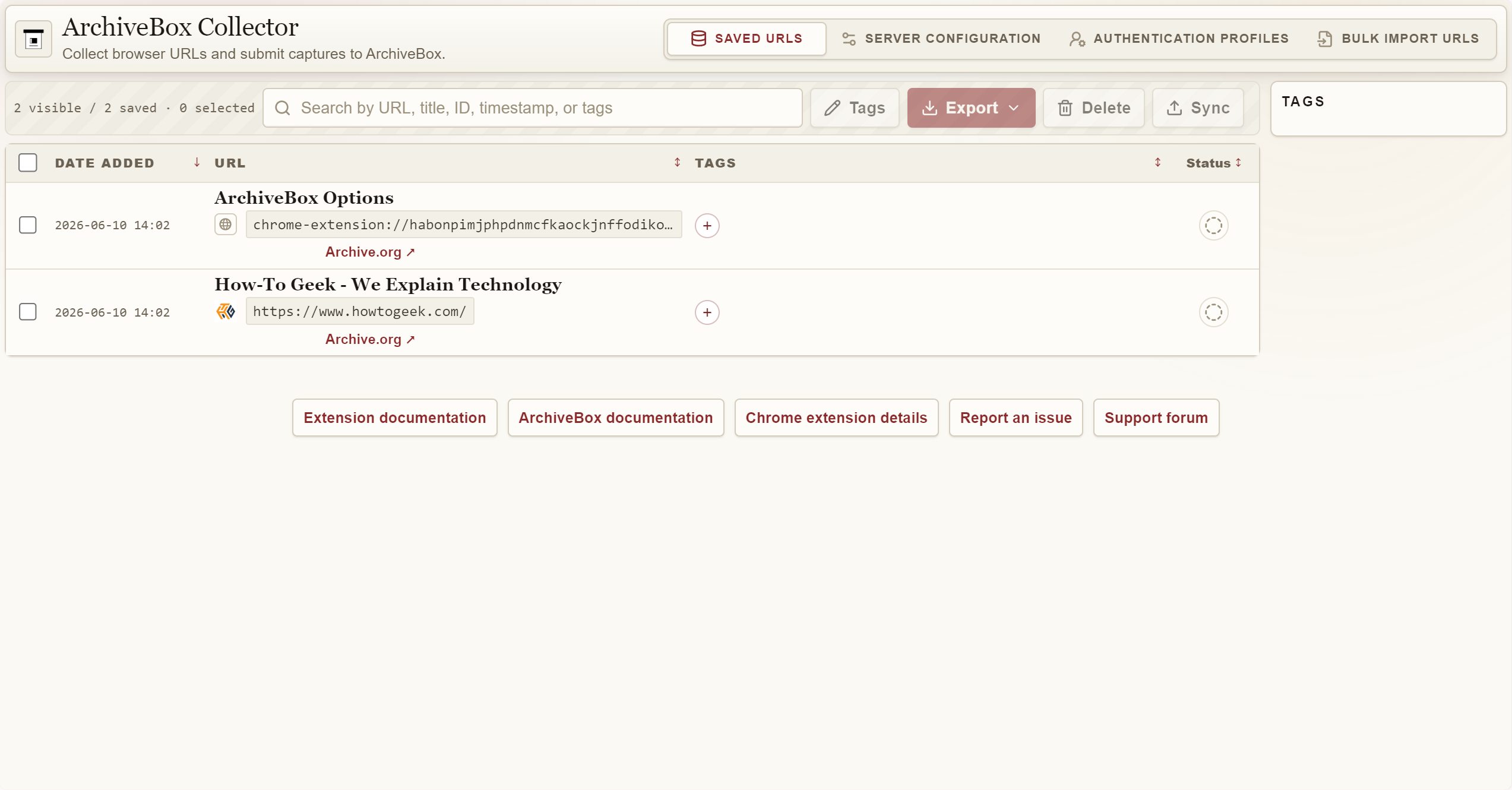
Task: Expand the Export dropdown
Action: pos(971,108)
